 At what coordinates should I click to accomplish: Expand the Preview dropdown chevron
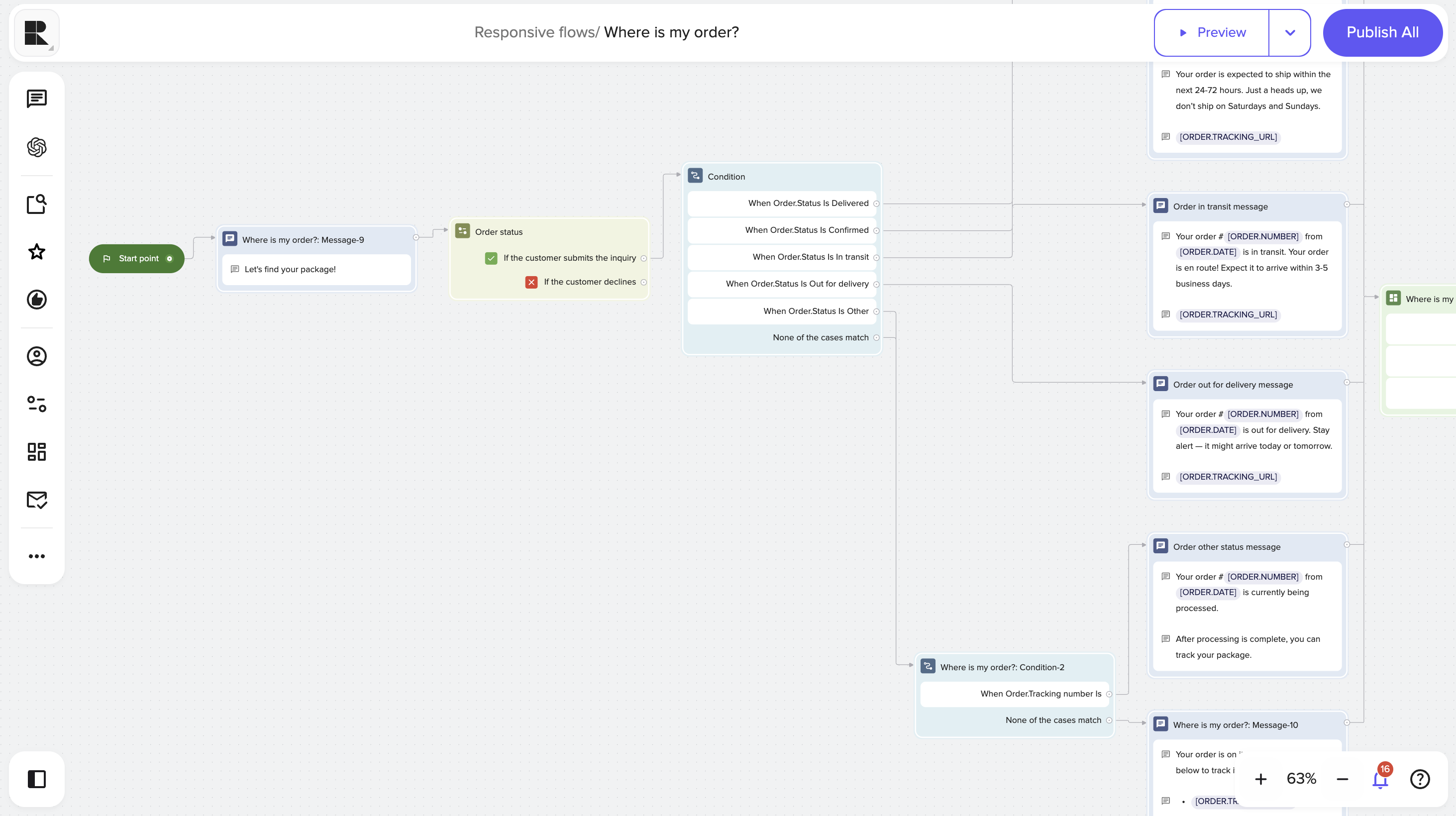tap(1289, 33)
